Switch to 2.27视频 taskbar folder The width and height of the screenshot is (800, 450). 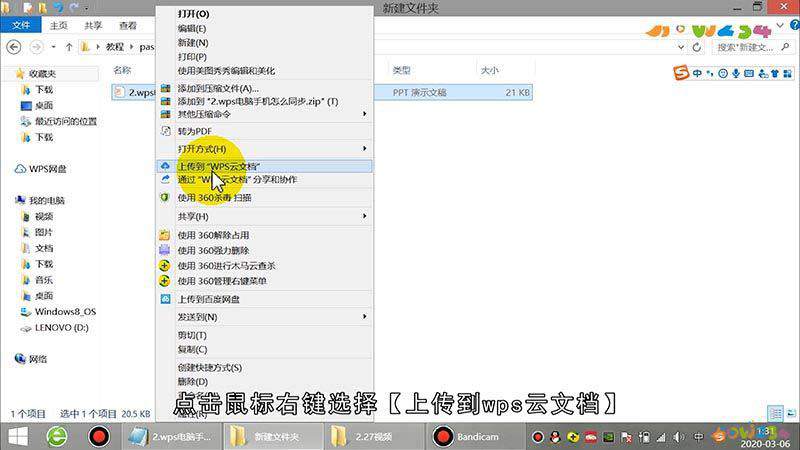coord(374,437)
